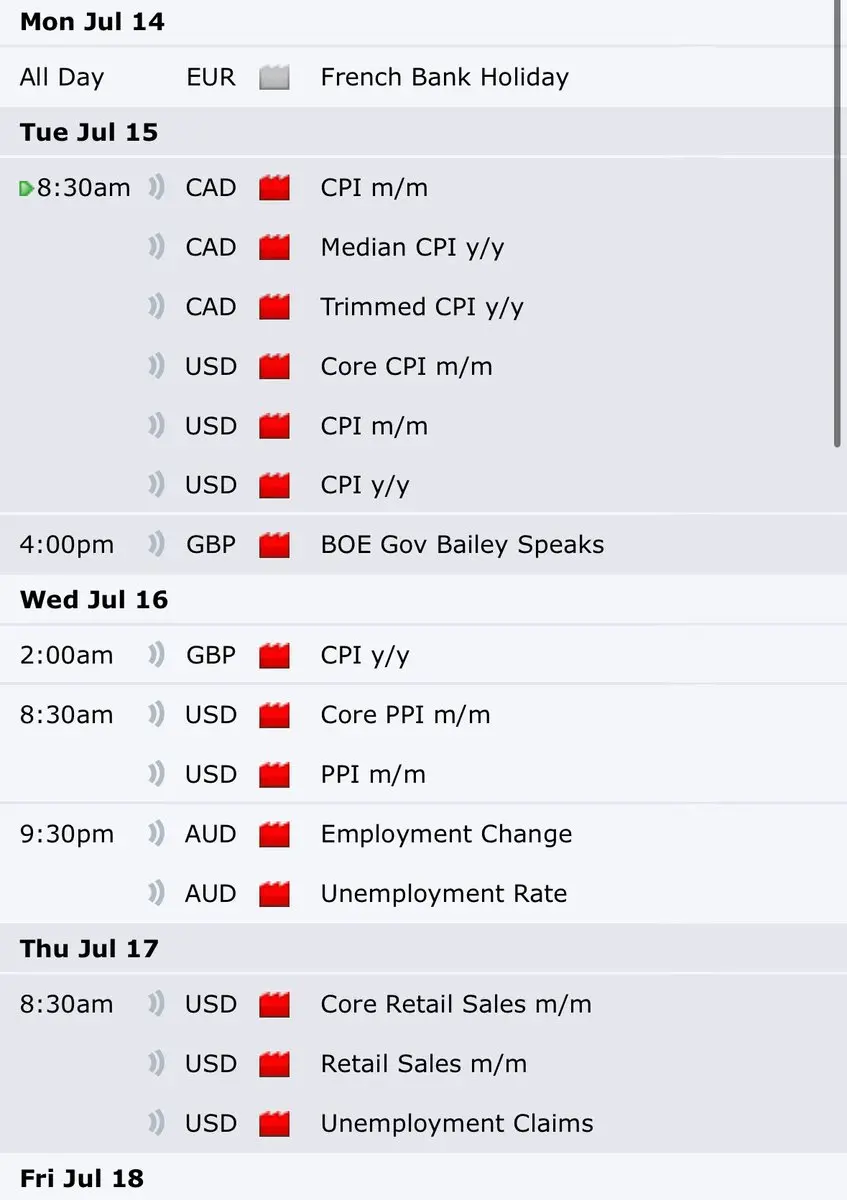Viewport: 847px width, 1200px height.
Task: Select the Wed Jul 16 date header
Action: (x=94, y=600)
